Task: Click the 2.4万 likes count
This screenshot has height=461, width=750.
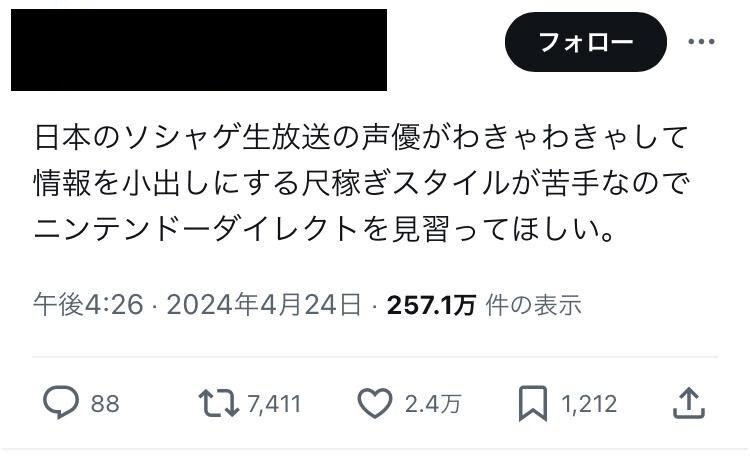Action: click(x=433, y=404)
